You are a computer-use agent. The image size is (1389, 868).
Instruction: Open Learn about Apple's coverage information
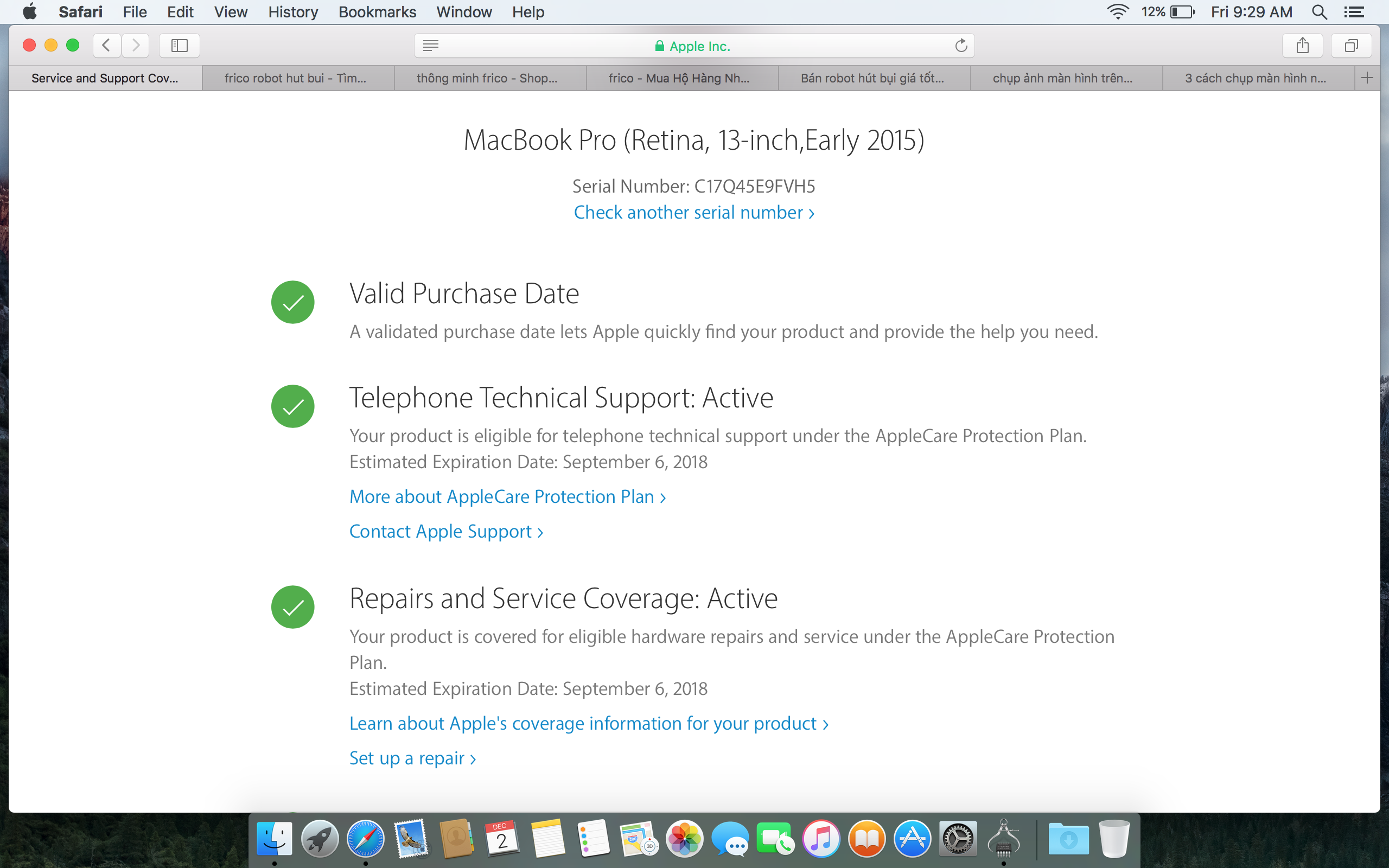coord(589,723)
